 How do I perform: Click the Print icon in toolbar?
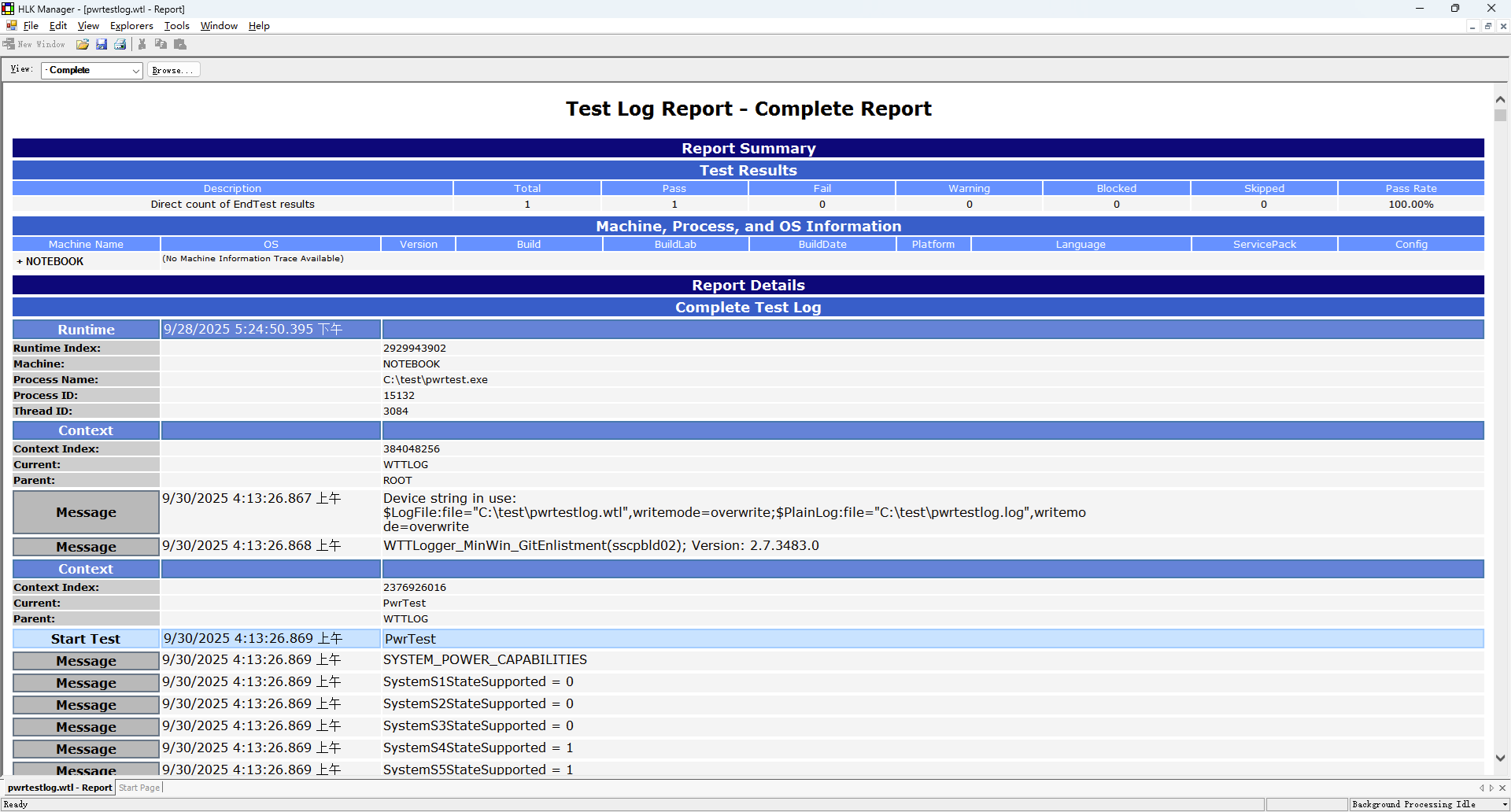[120, 45]
